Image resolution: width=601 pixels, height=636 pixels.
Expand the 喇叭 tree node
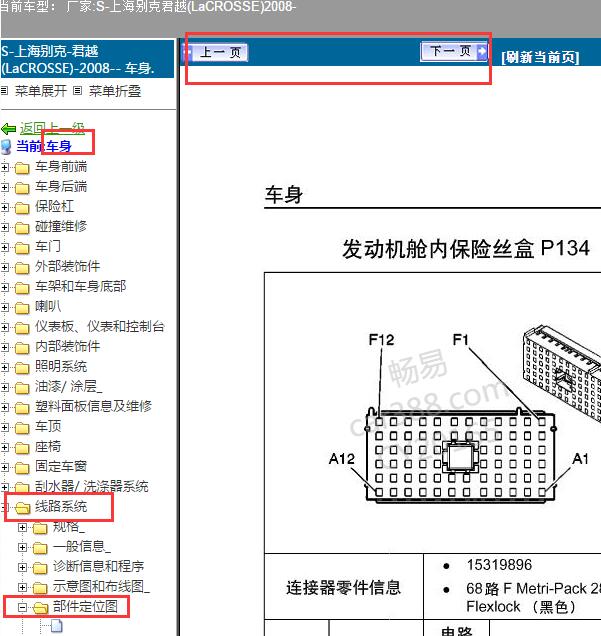click(x=5, y=307)
